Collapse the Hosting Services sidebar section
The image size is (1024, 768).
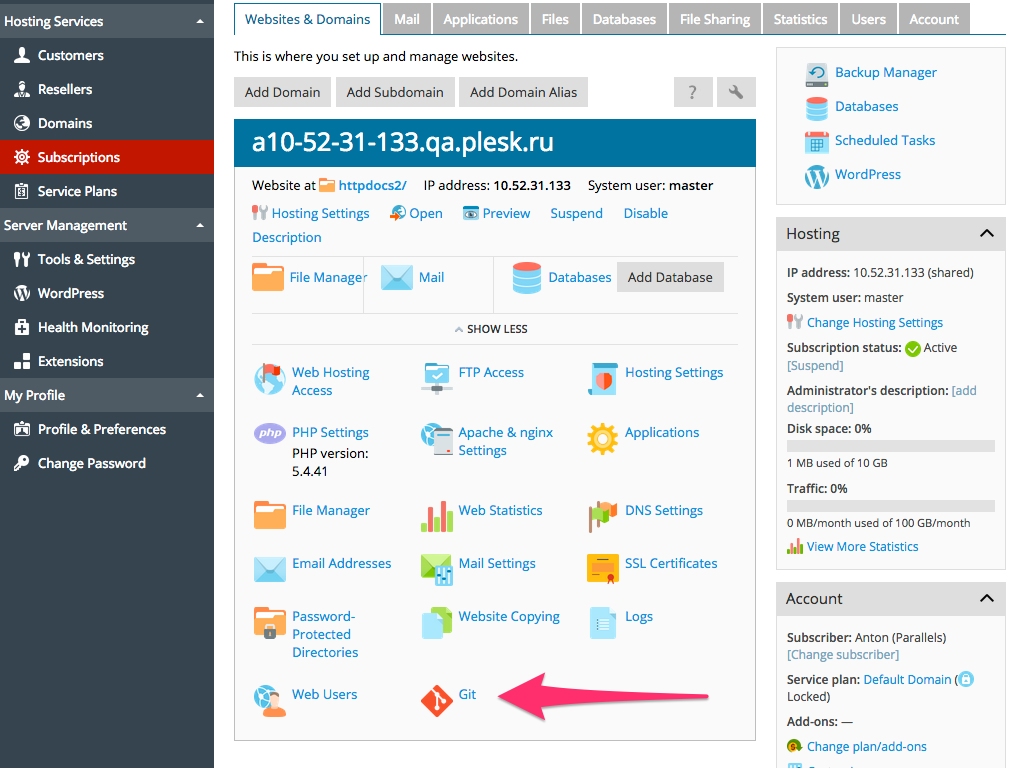coord(201,21)
